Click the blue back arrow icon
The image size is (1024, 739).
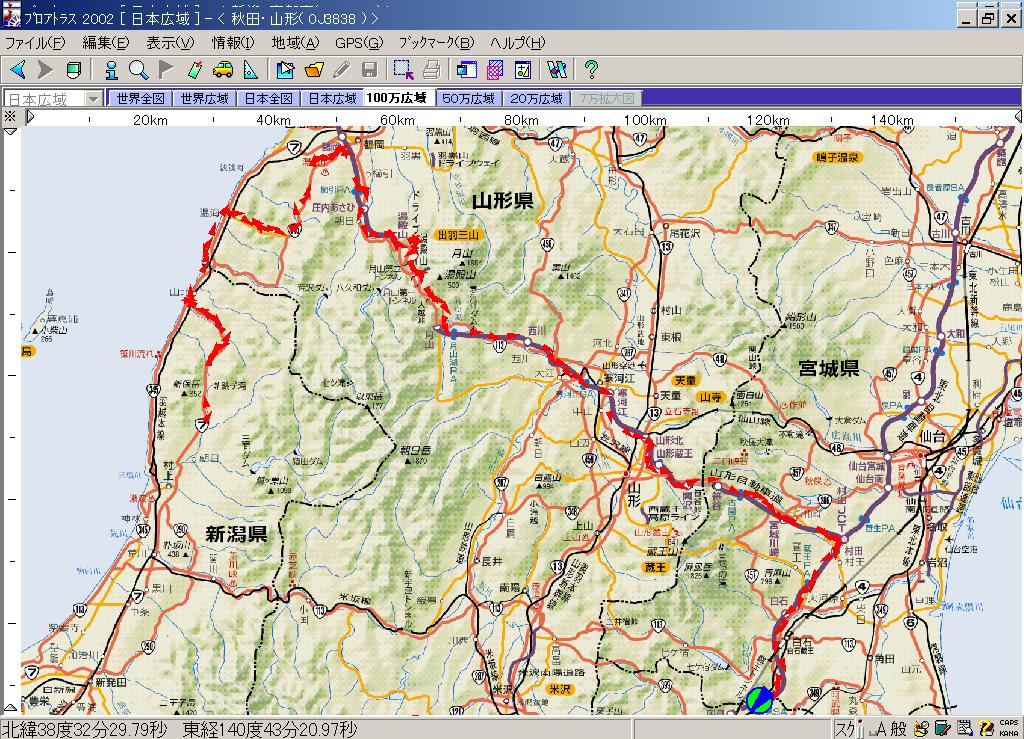(x=18, y=69)
